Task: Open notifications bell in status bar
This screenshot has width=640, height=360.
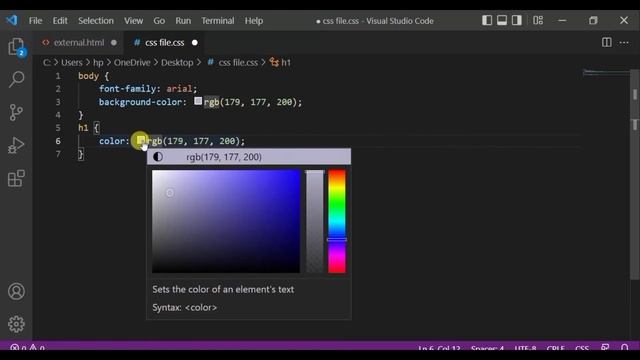Action: coord(624,347)
